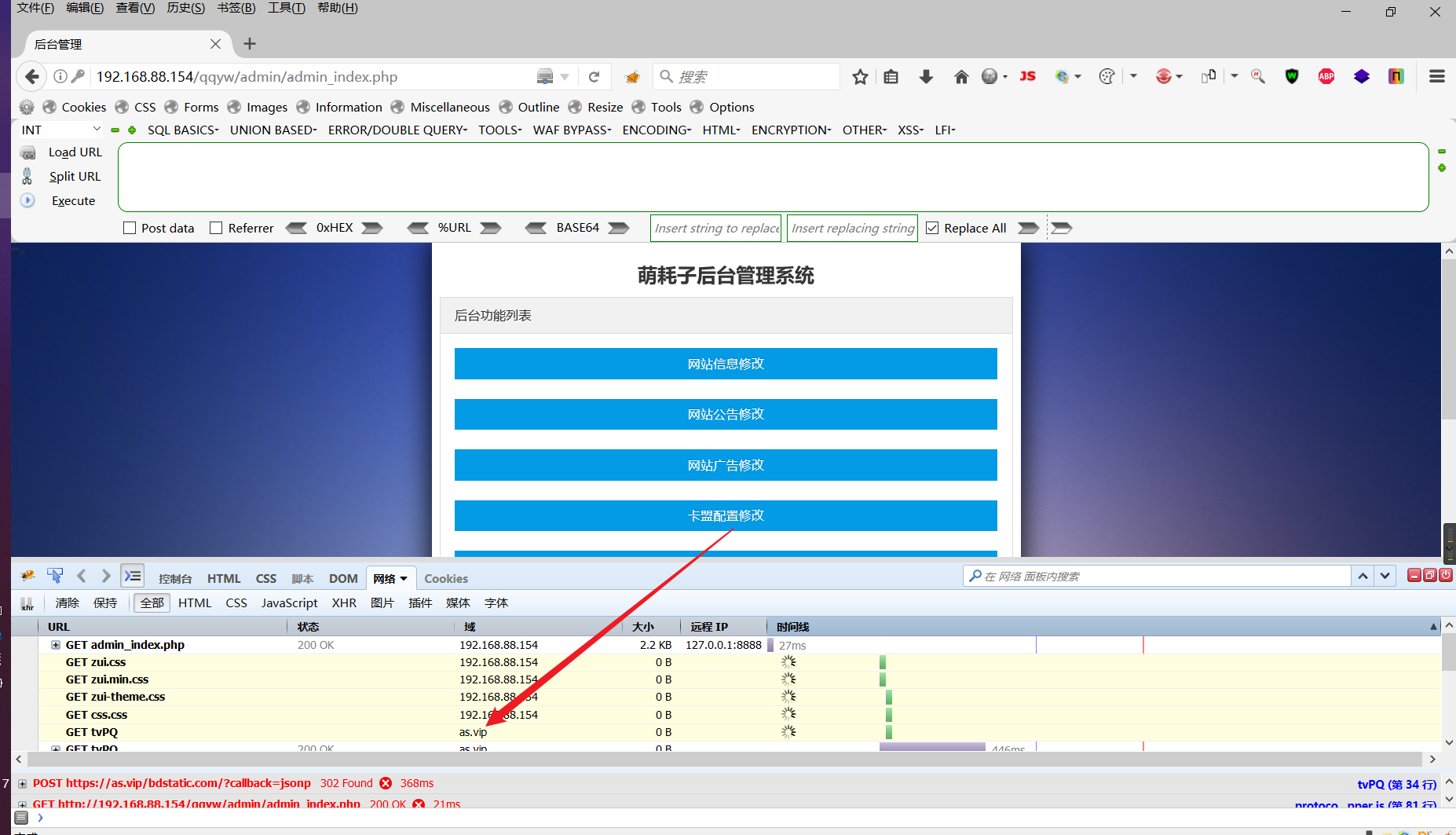Image resolution: width=1456 pixels, height=835 pixels.
Task: Click the HackBar Execute play icon
Action: 28,200
